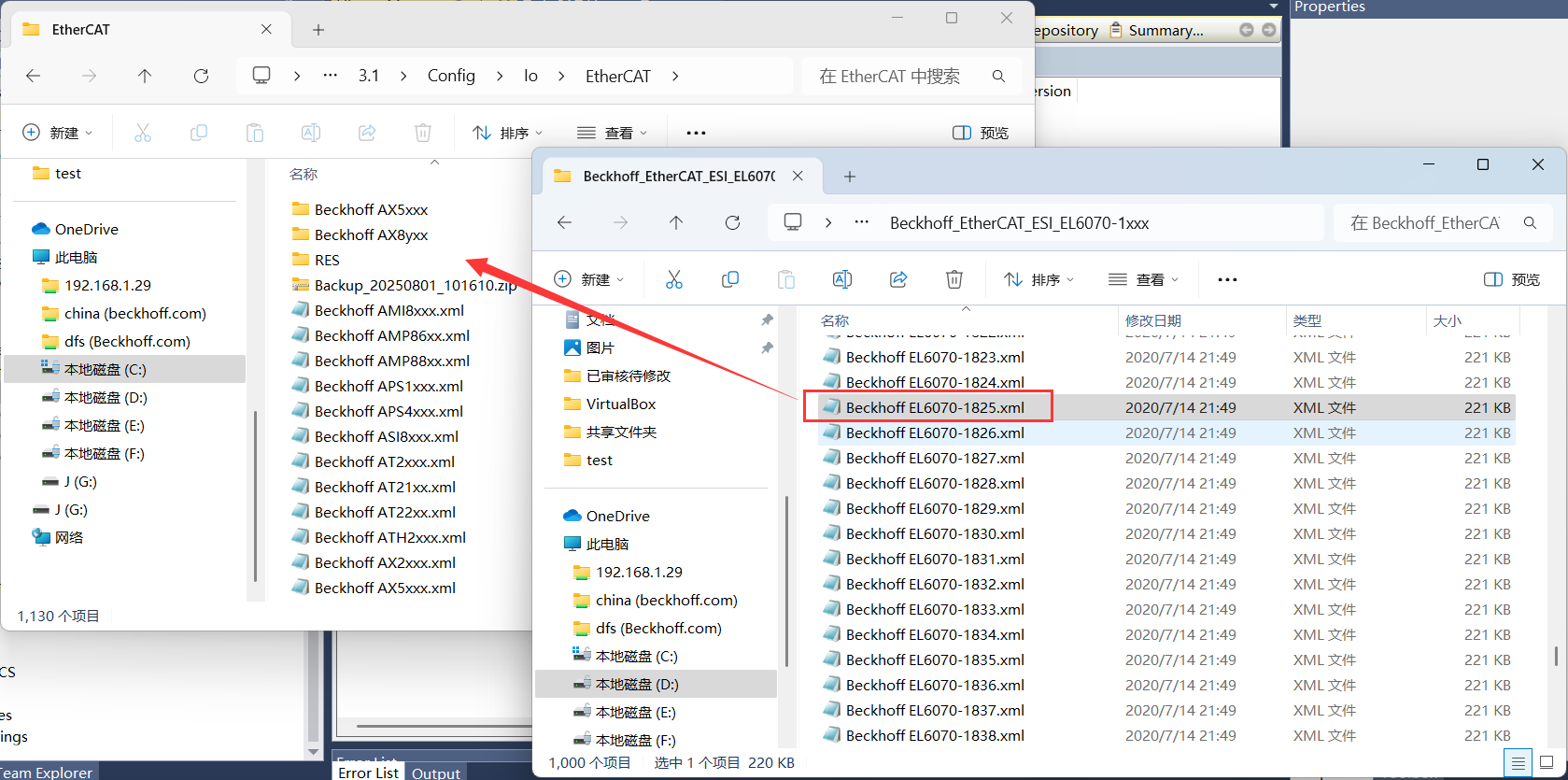Click Io breadcrumb in EtherCAT window

[530, 76]
